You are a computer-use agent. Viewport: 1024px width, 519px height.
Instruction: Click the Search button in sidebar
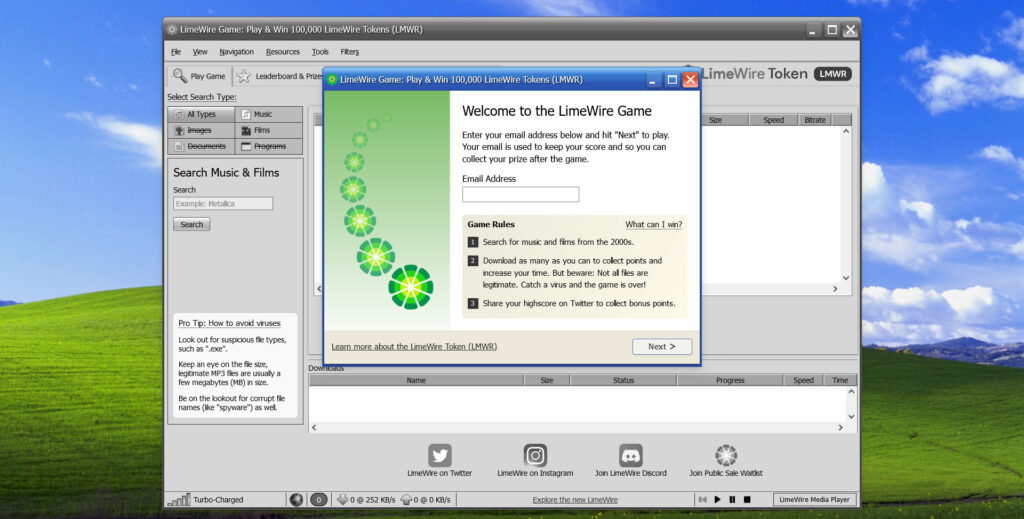point(191,224)
